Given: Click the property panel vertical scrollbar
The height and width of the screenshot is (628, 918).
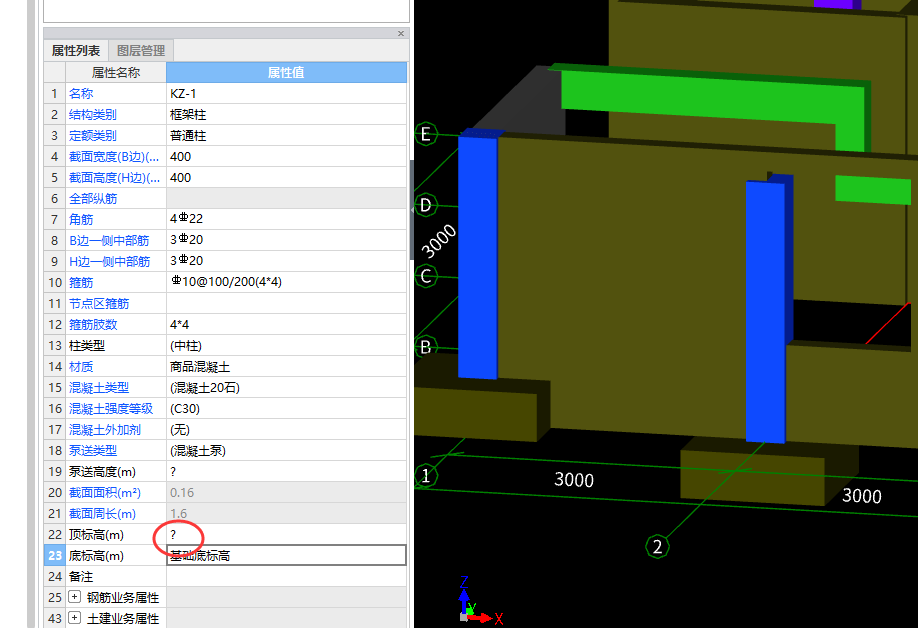Looking at the screenshot, I should point(412,211).
